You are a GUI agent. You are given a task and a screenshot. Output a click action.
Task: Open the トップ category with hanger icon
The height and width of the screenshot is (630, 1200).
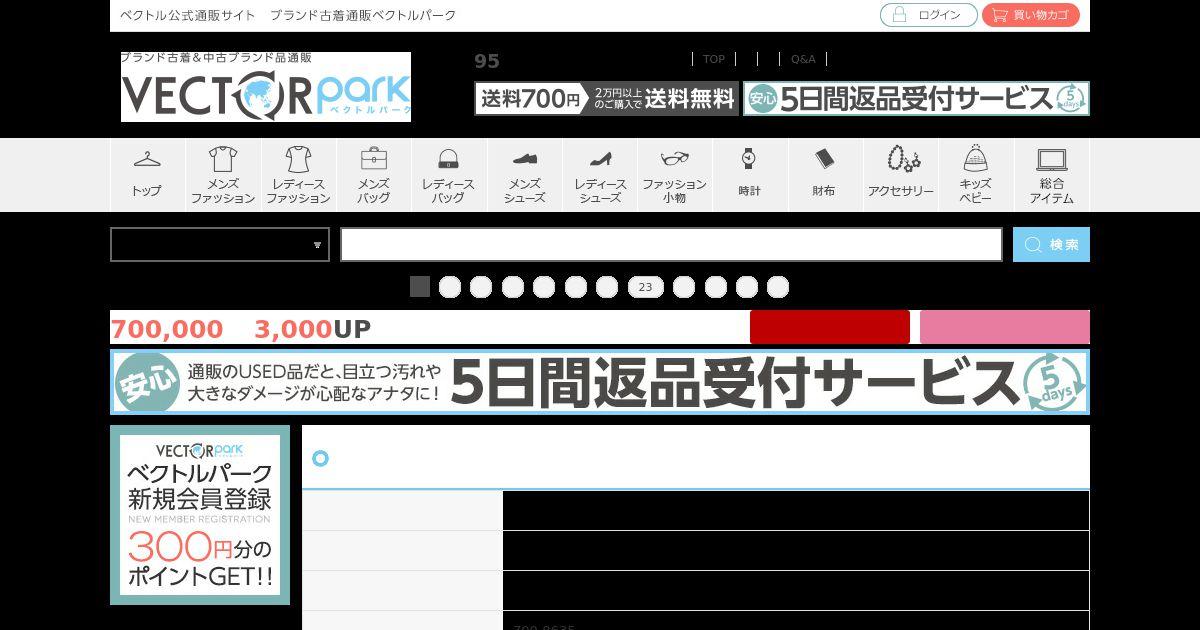coord(148,175)
